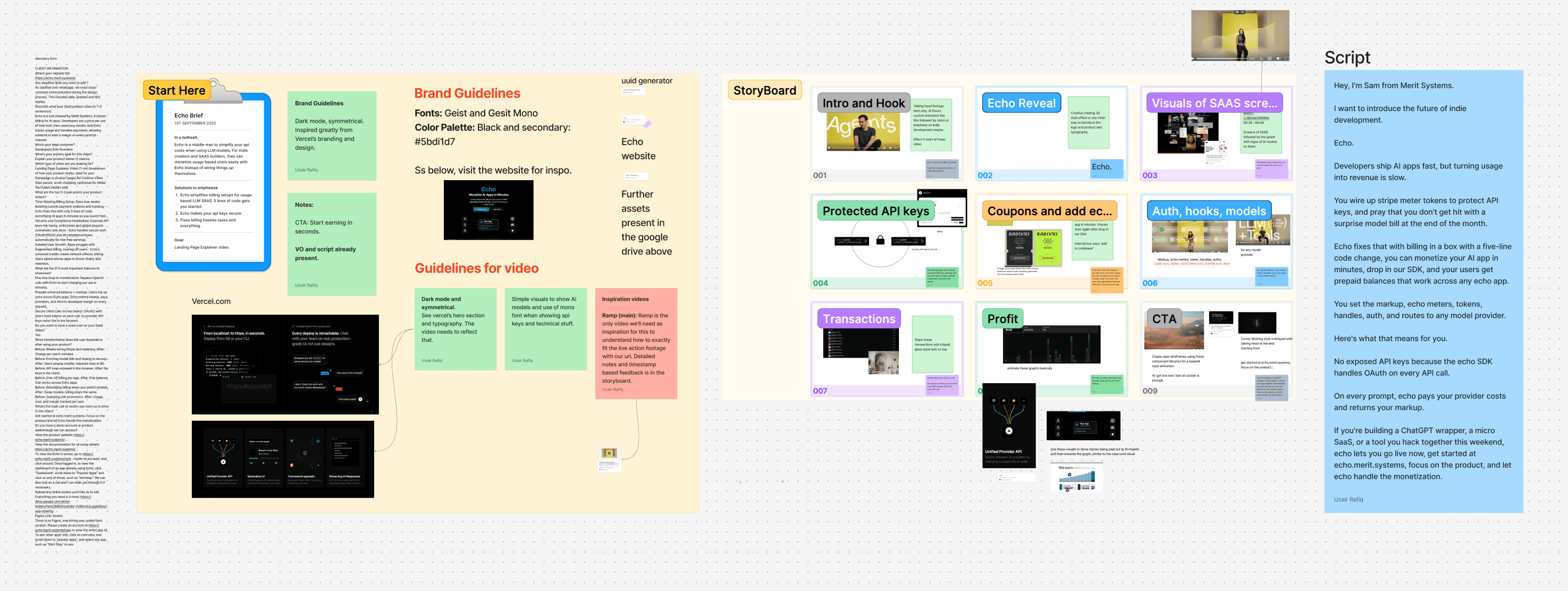Image resolution: width=1568 pixels, height=591 pixels.
Task: Toggle mute on the top yellow room video
Action: pos(1279,58)
